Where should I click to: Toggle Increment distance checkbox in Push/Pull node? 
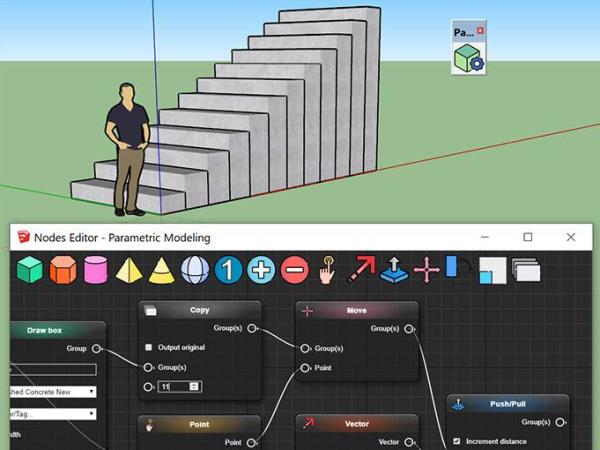456,441
